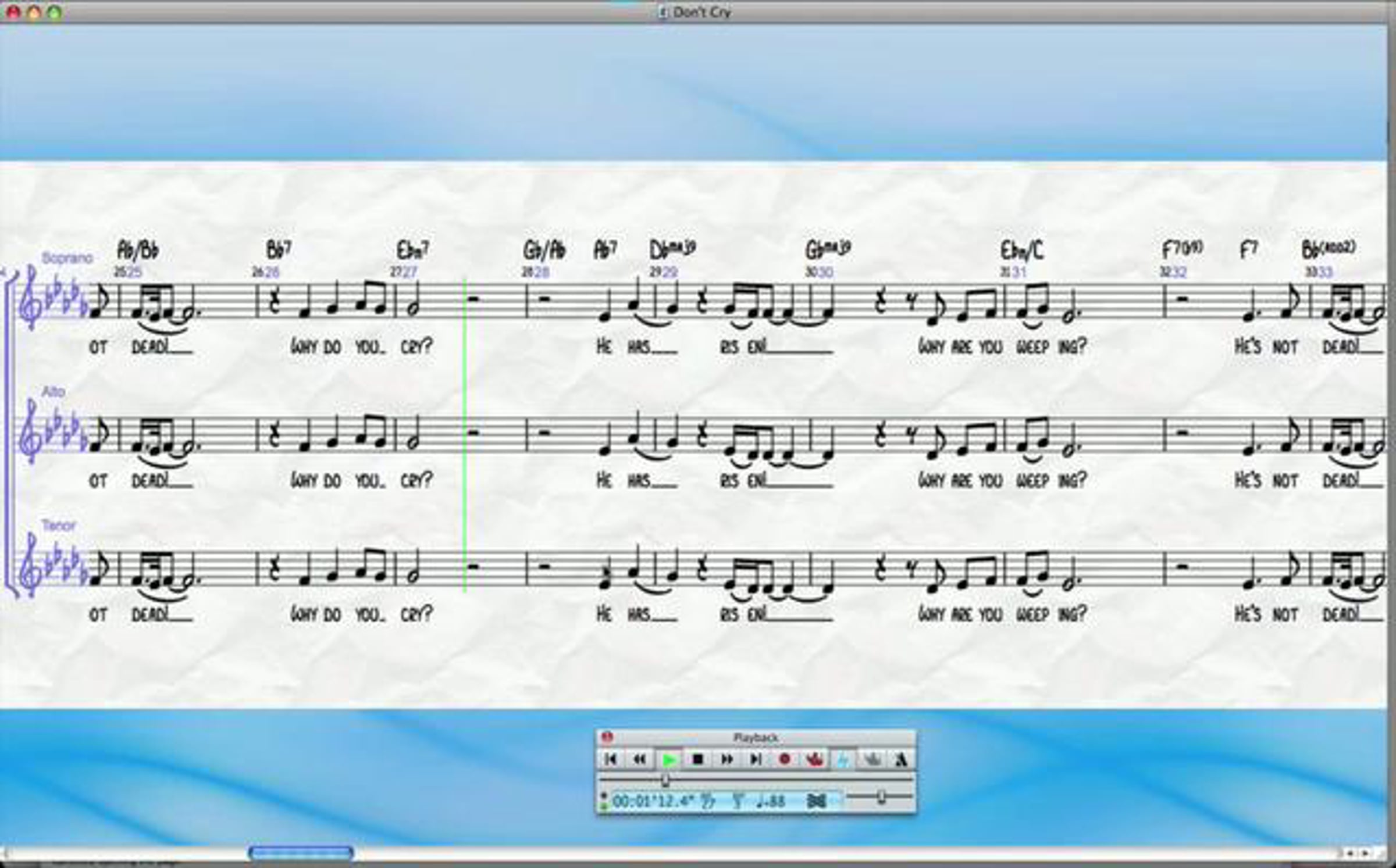
Task: Click the tempo slider handle
Action: [x=881, y=796]
